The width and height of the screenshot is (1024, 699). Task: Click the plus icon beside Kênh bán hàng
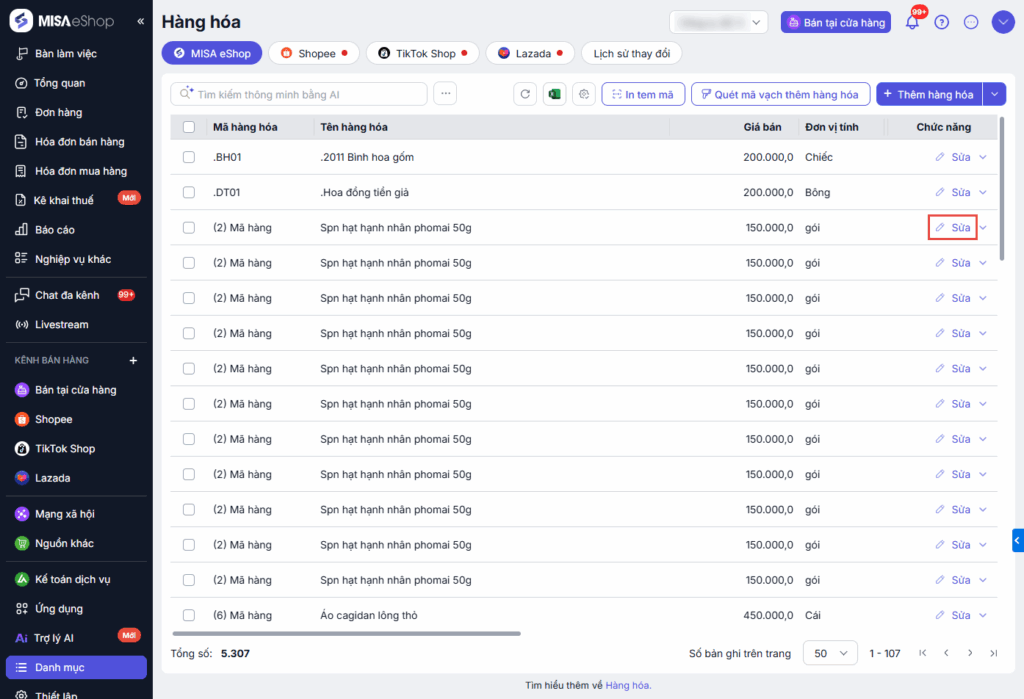(133, 360)
